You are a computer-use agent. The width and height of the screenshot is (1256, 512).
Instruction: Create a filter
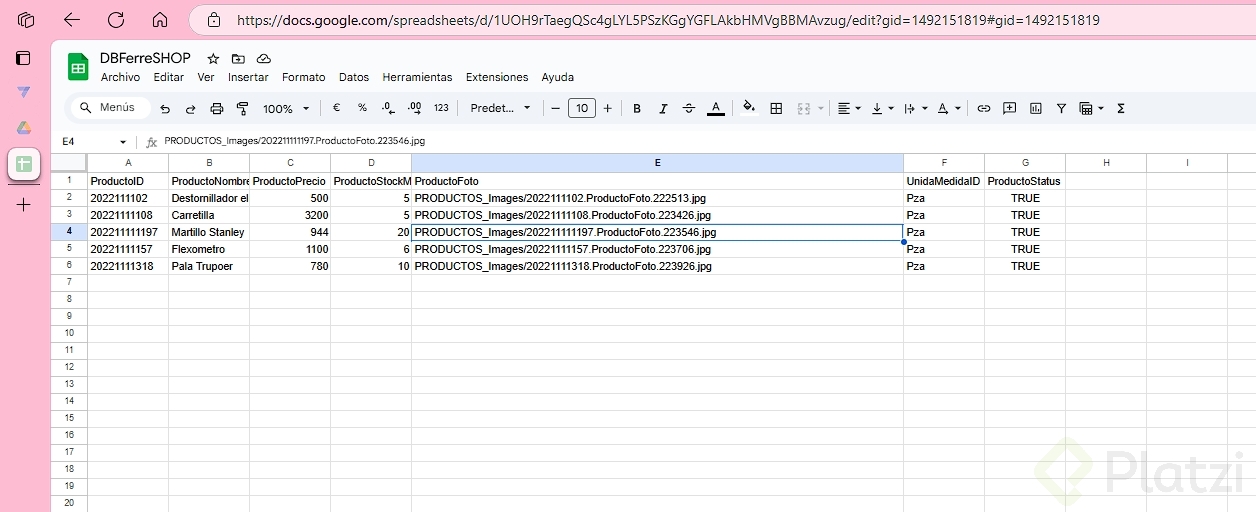pos(1061,108)
